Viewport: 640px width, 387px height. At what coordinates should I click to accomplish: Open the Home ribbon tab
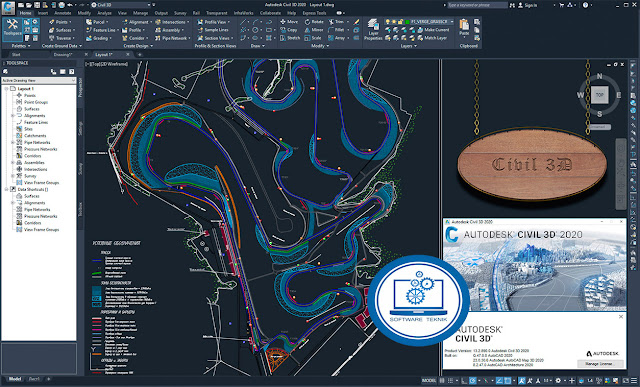coord(25,13)
